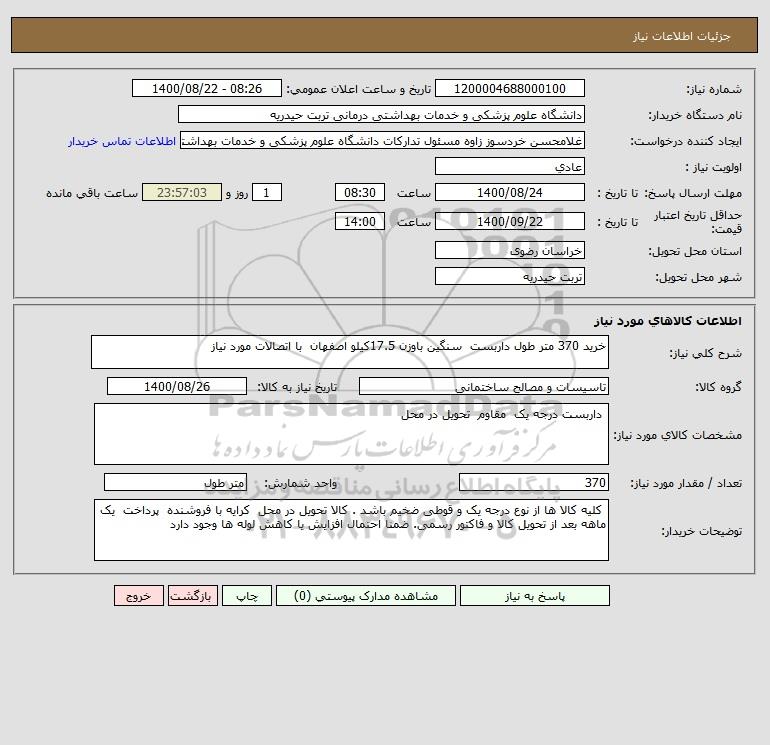
Task: Click the label واحد شمارش
Action: (301, 483)
